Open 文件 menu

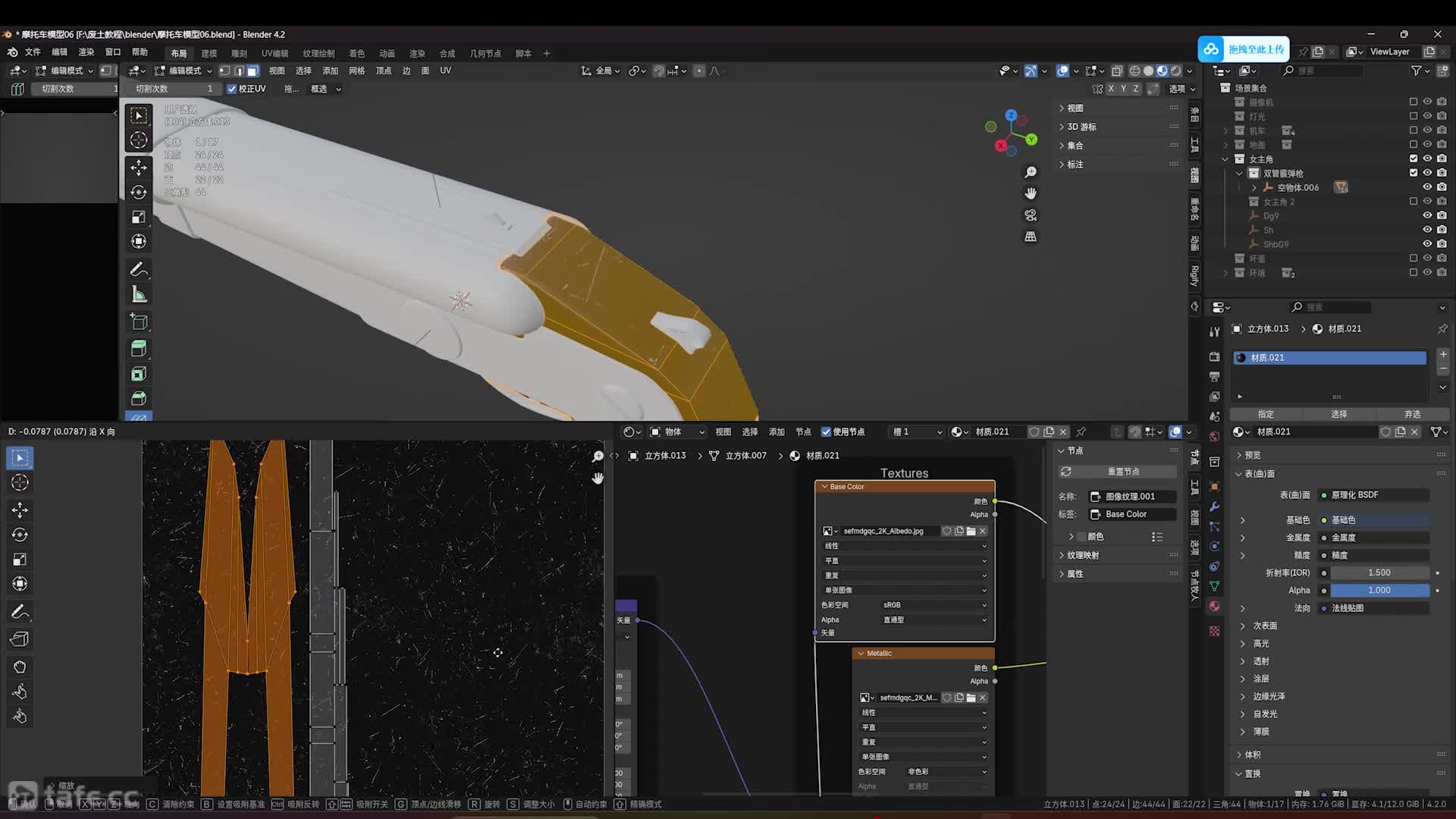[x=33, y=52]
